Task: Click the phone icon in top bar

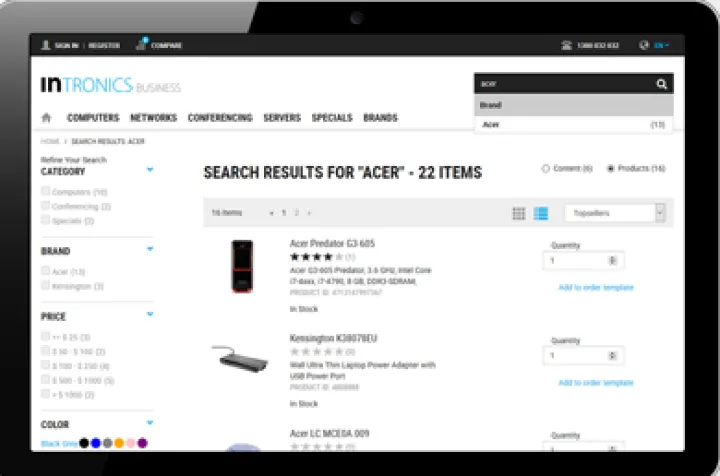Action: [567, 45]
